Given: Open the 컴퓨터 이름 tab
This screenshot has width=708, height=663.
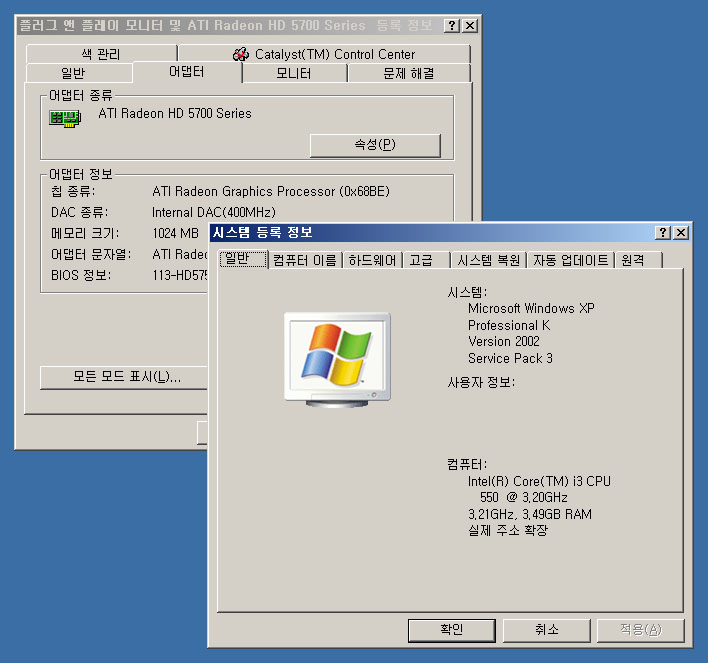Looking at the screenshot, I should click(x=305, y=260).
